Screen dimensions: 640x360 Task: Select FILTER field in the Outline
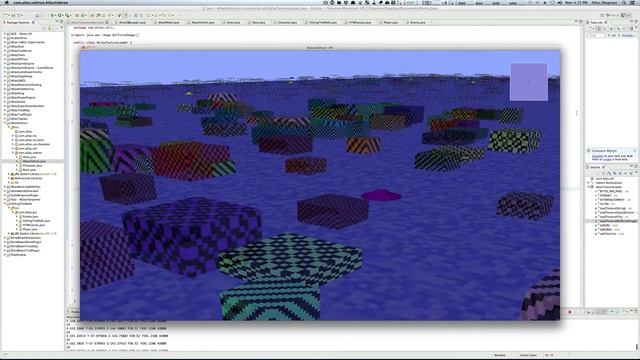coord(604,203)
